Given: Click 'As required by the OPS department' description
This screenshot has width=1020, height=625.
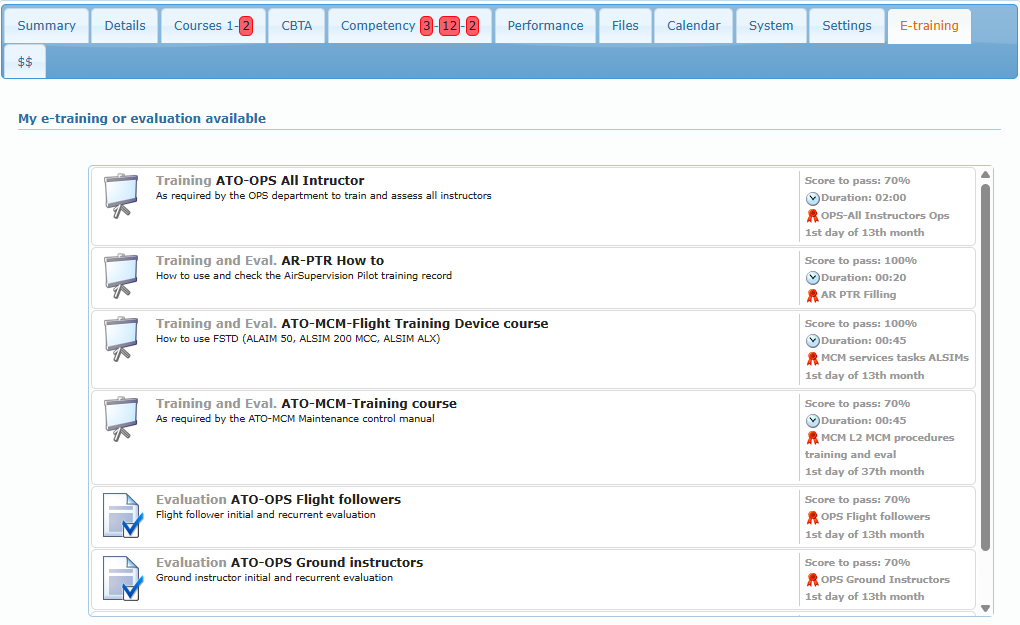Looking at the screenshot, I should coord(323,196).
